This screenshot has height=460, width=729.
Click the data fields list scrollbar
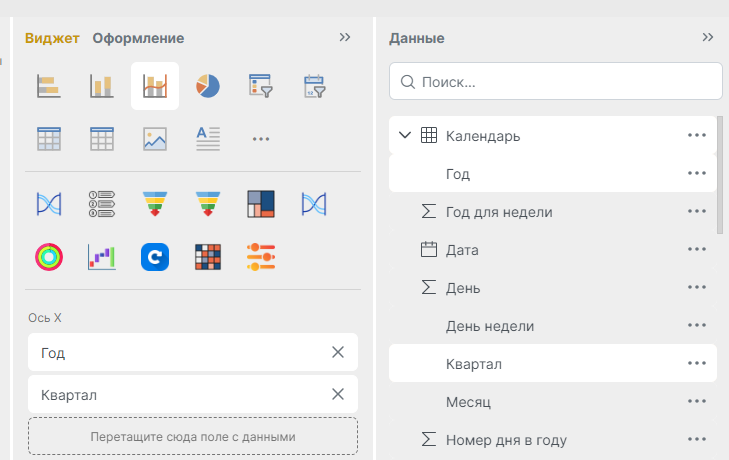[x=720, y=175]
